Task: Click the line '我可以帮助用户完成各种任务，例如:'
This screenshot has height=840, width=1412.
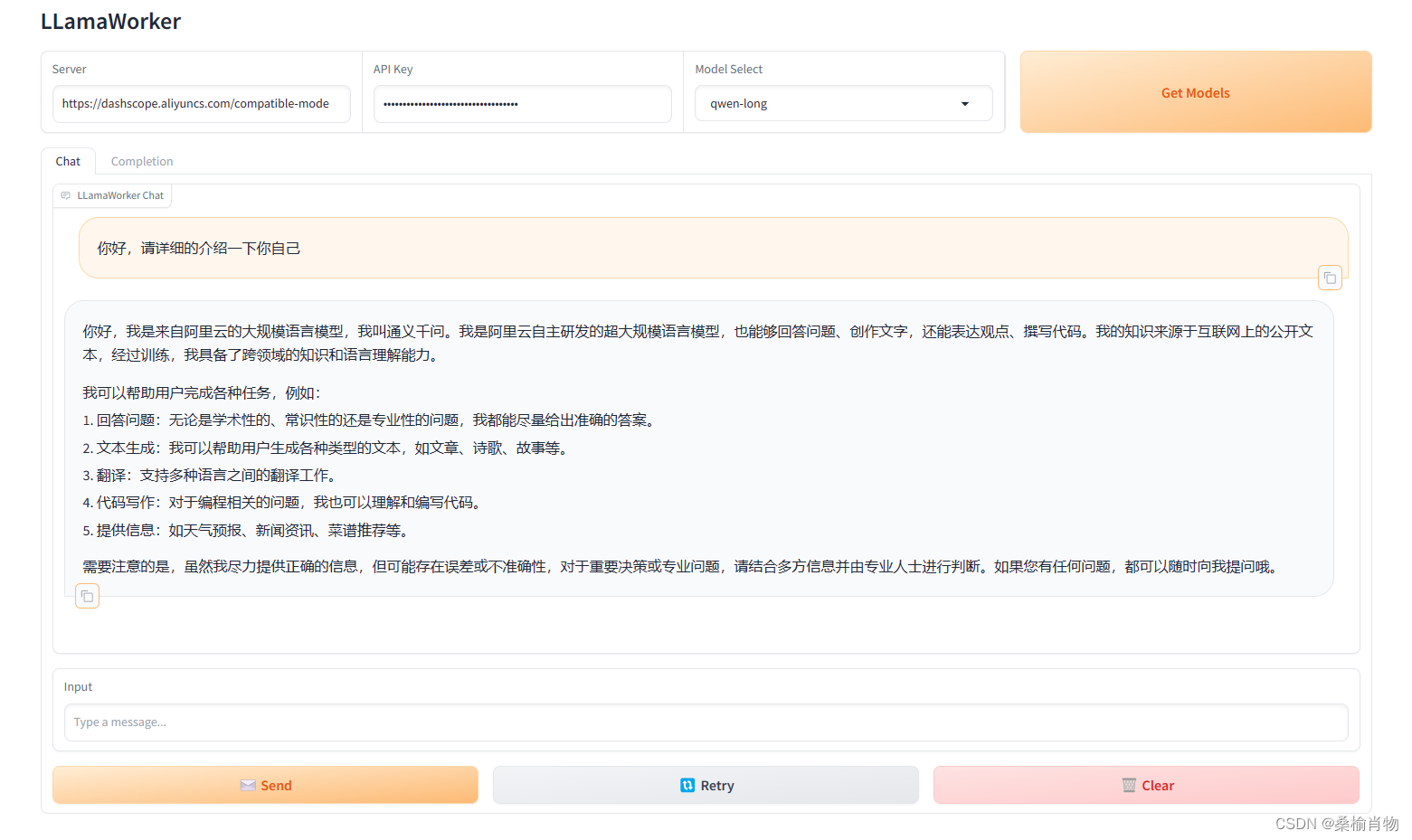Action: click(202, 393)
